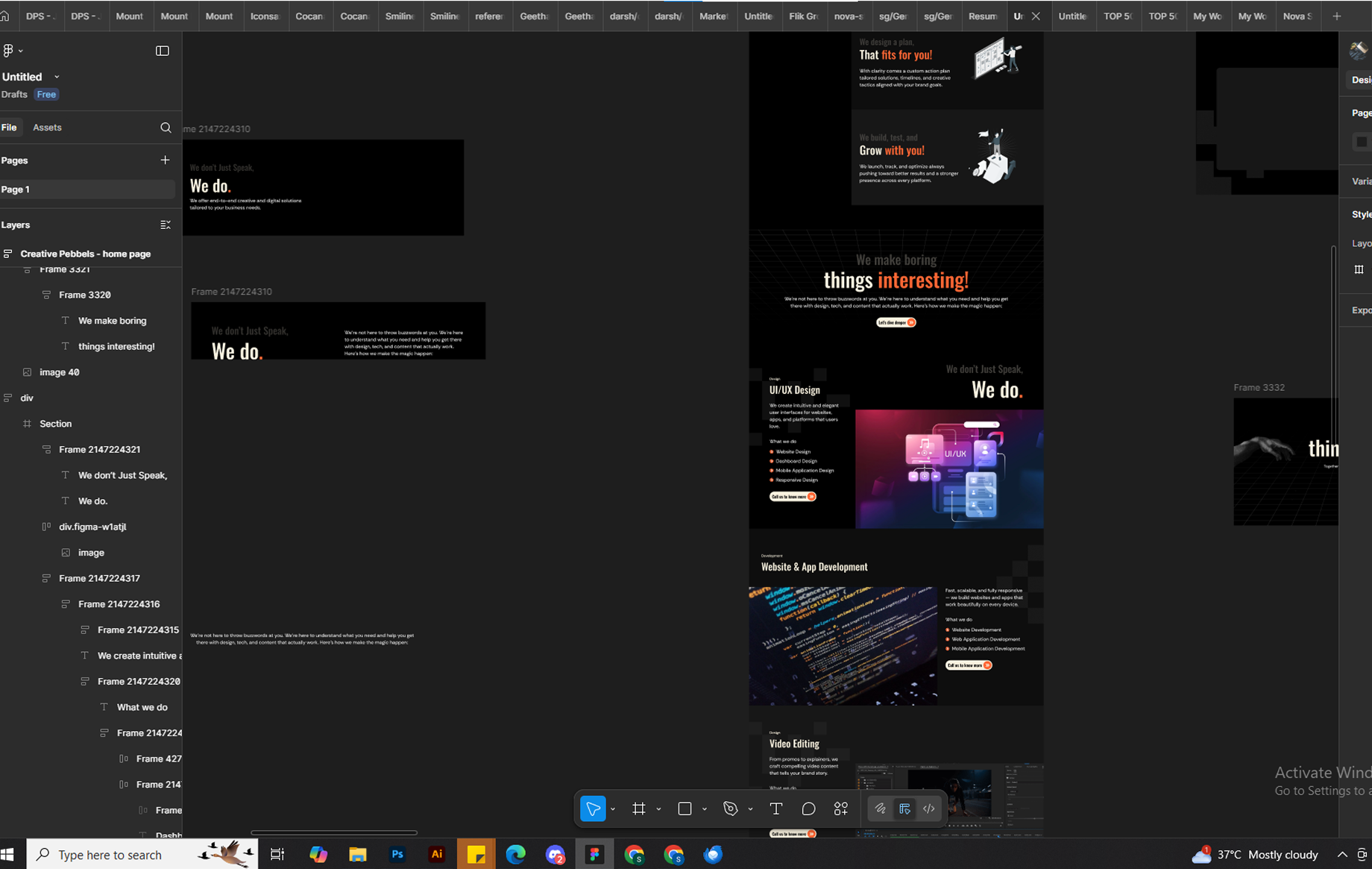Open Illustrator from the taskbar
This screenshot has width=1372, height=869.
437,854
